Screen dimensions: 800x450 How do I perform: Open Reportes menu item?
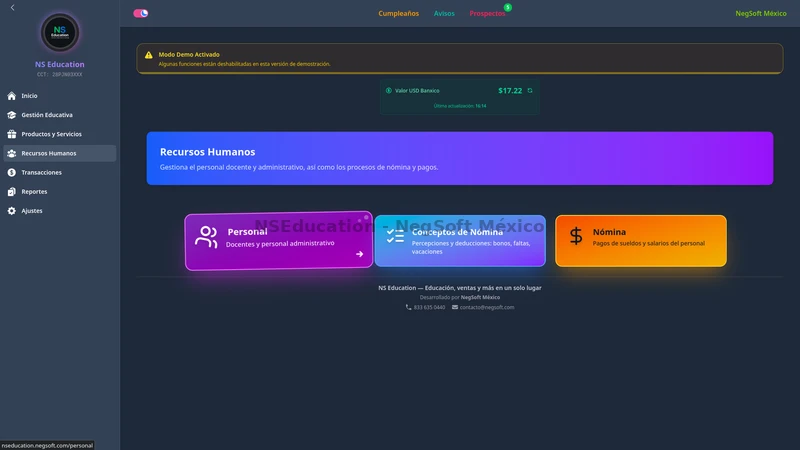click(x=60, y=191)
